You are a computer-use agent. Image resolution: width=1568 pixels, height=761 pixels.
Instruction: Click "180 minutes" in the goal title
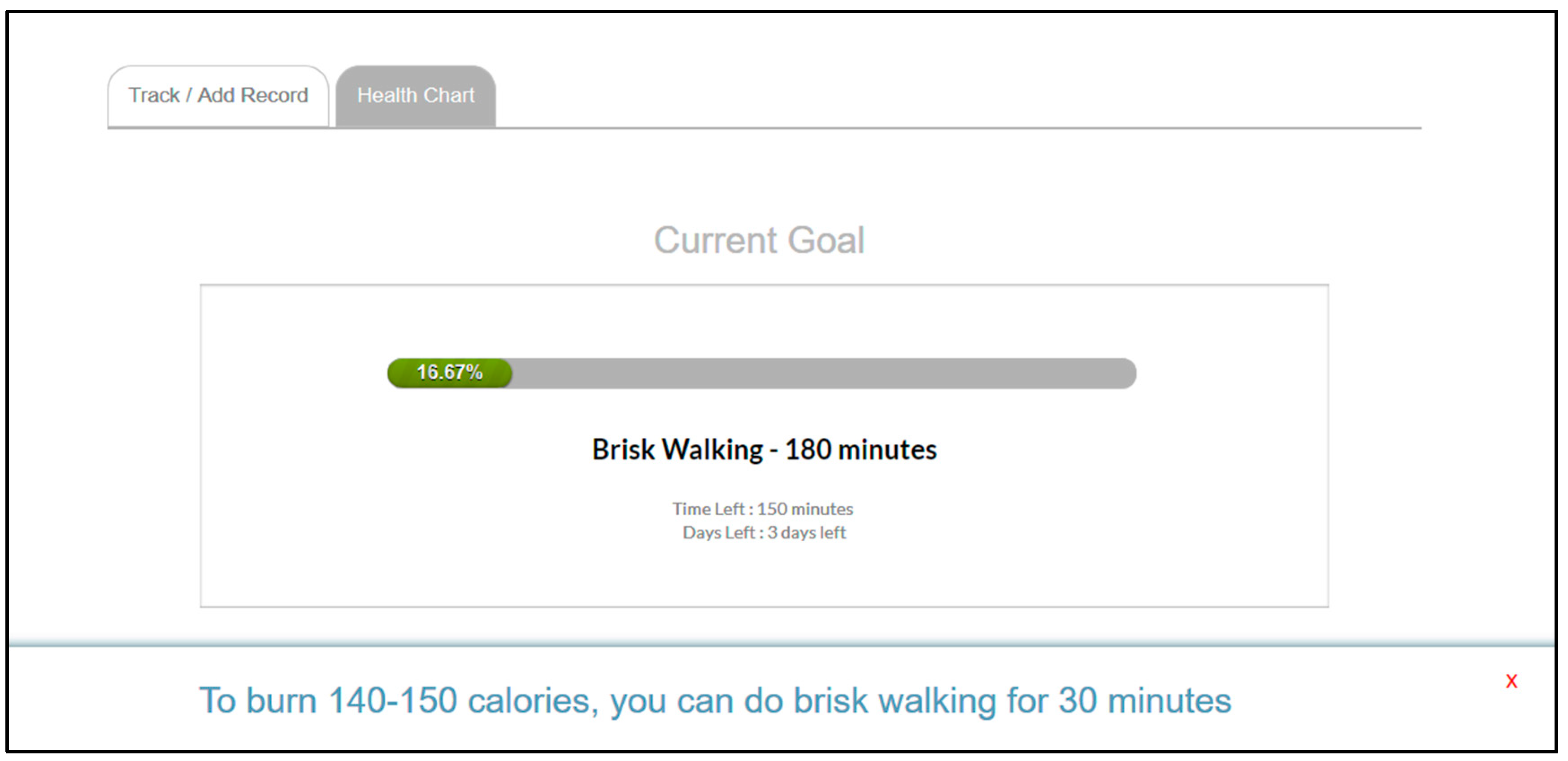click(861, 450)
